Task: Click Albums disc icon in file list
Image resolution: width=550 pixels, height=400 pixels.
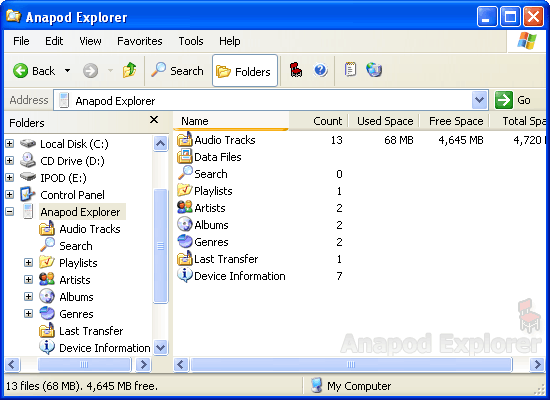Action: click(185, 225)
